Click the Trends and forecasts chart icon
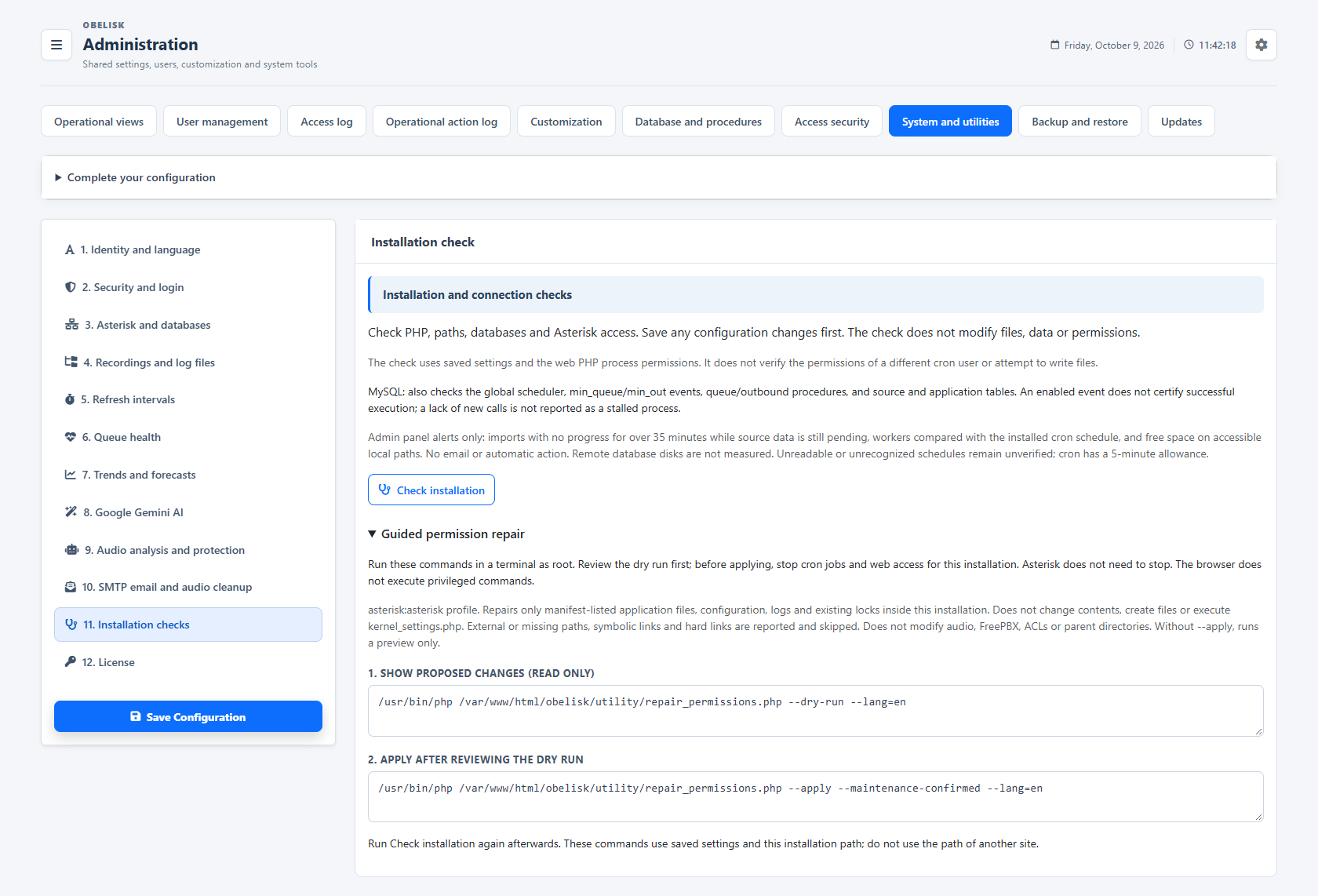Image resolution: width=1318 pixels, height=896 pixels. pyautogui.click(x=71, y=475)
